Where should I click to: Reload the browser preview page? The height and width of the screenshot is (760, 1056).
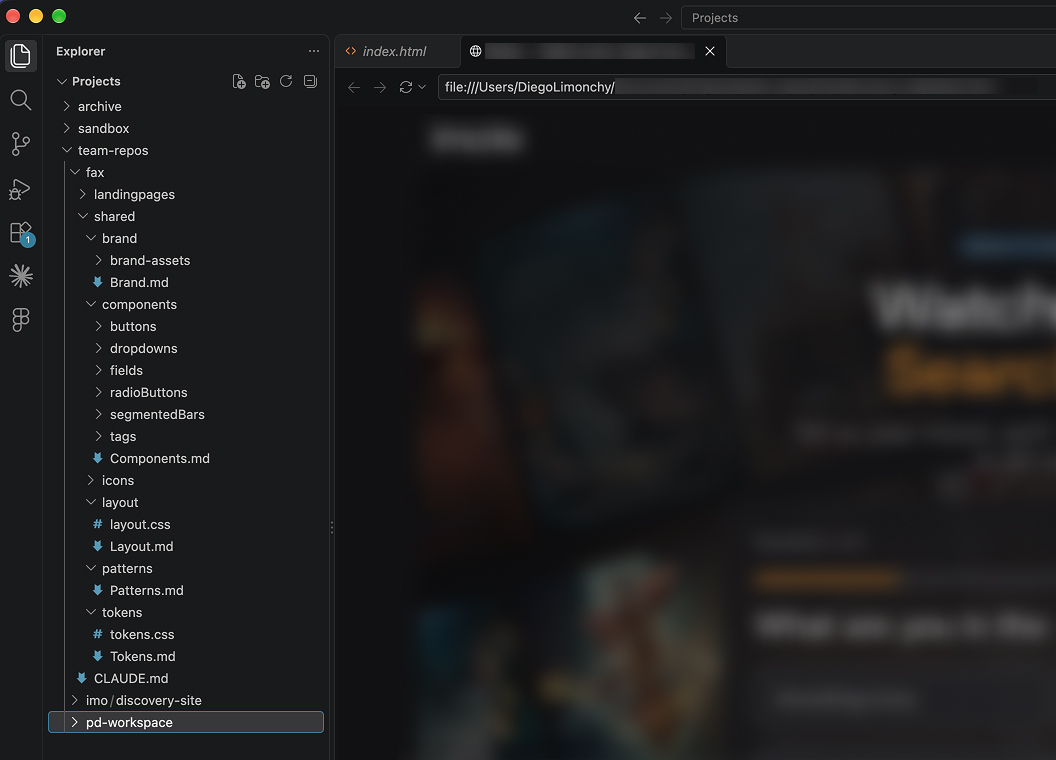click(x=406, y=88)
